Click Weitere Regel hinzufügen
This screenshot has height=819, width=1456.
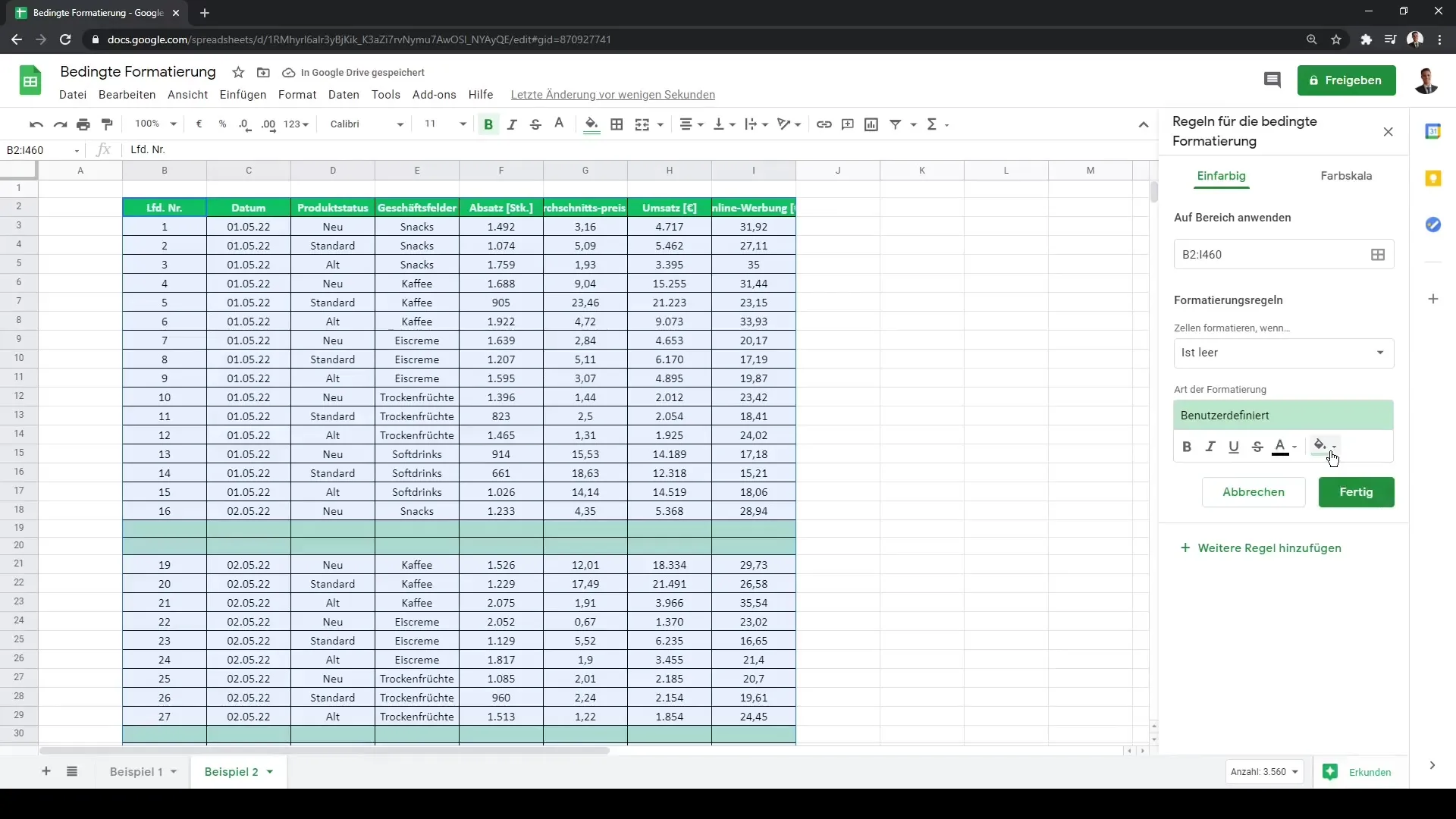(1260, 548)
